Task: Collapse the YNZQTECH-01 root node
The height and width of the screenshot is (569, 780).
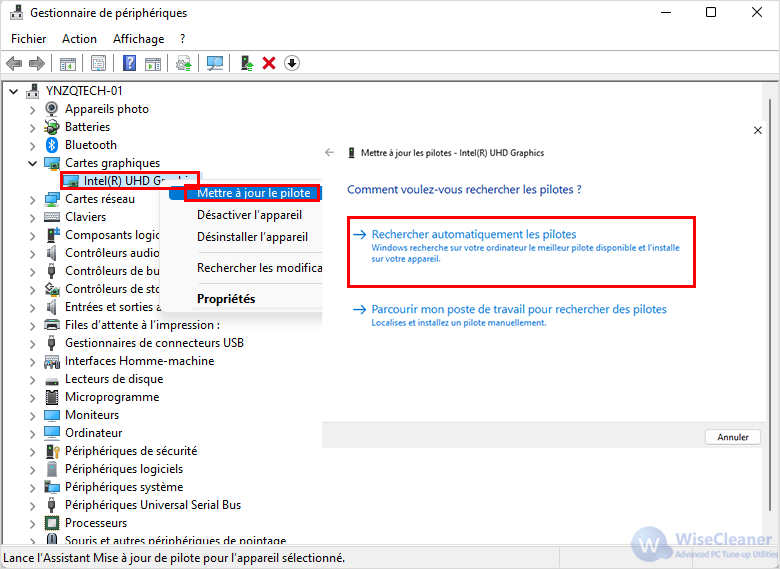Action: coord(14,91)
